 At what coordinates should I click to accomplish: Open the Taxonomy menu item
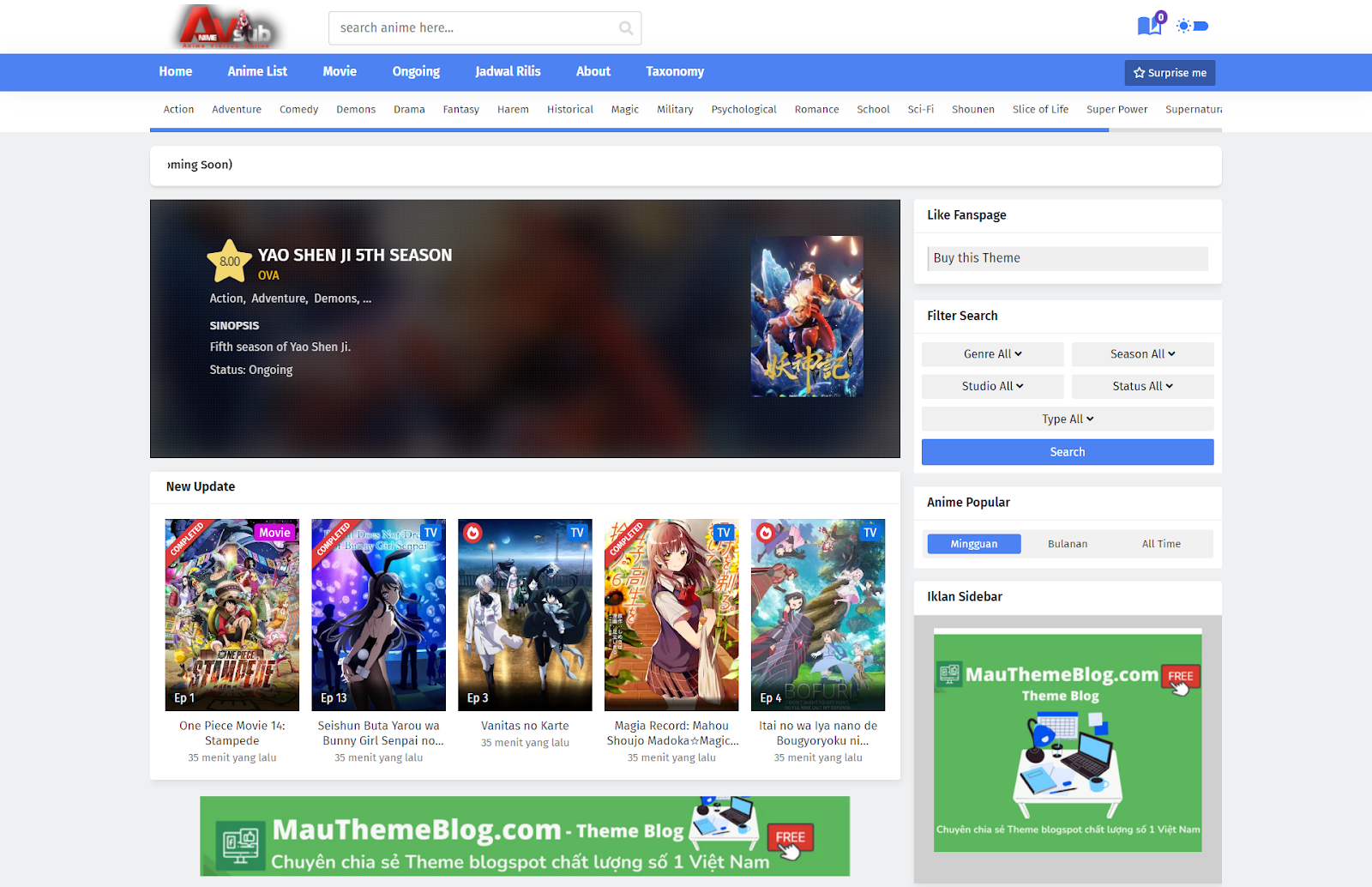[675, 72]
